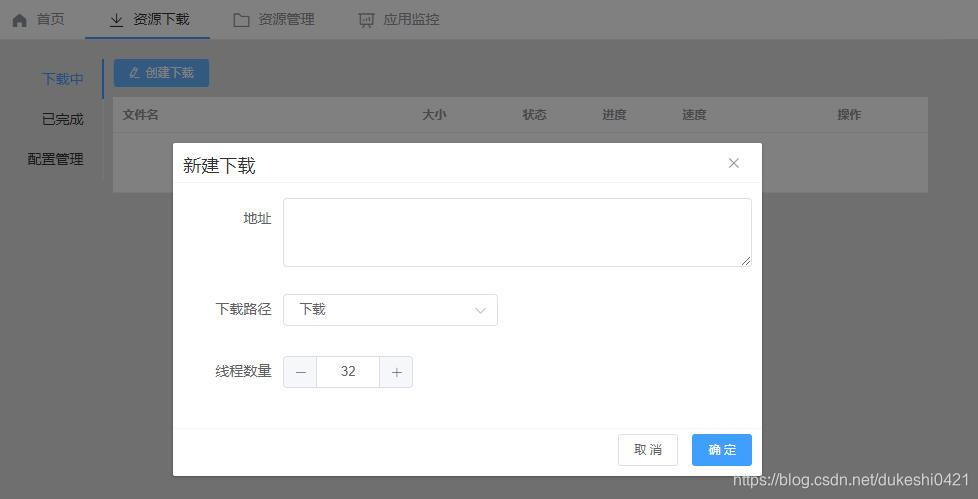This screenshot has width=978, height=499.
Task: Click inside the 地址 text area
Action: coord(517,233)
